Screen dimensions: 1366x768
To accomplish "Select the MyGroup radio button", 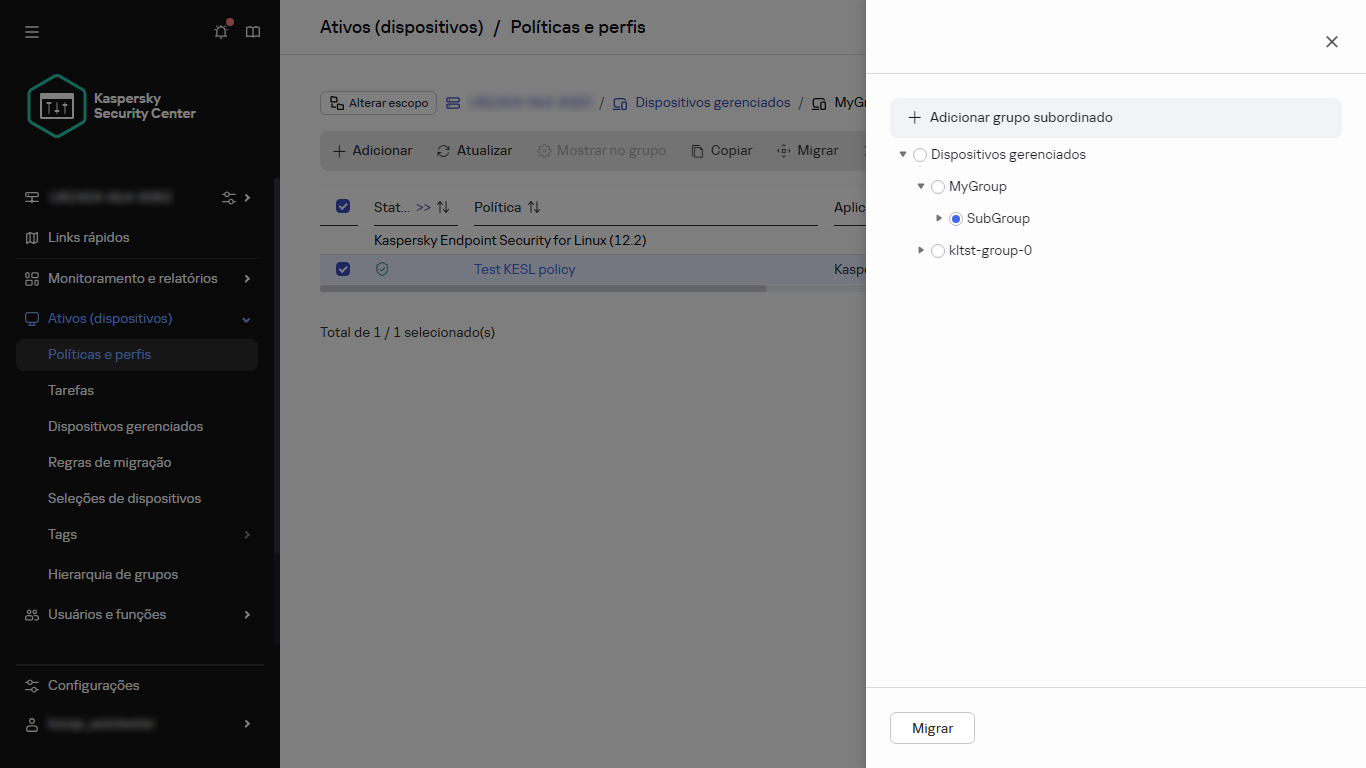I will pos(938,187).
